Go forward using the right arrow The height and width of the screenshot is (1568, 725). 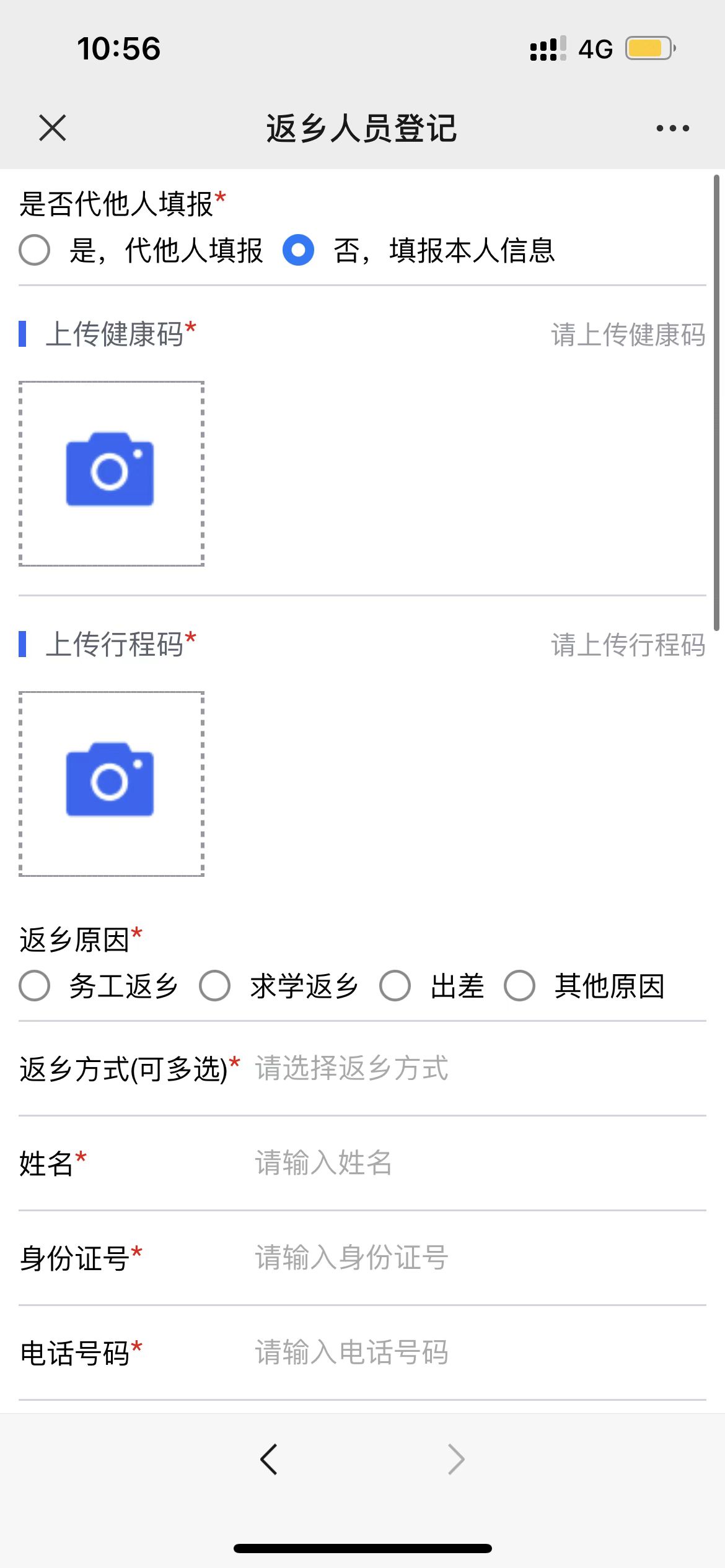(x=456, y=1459)
